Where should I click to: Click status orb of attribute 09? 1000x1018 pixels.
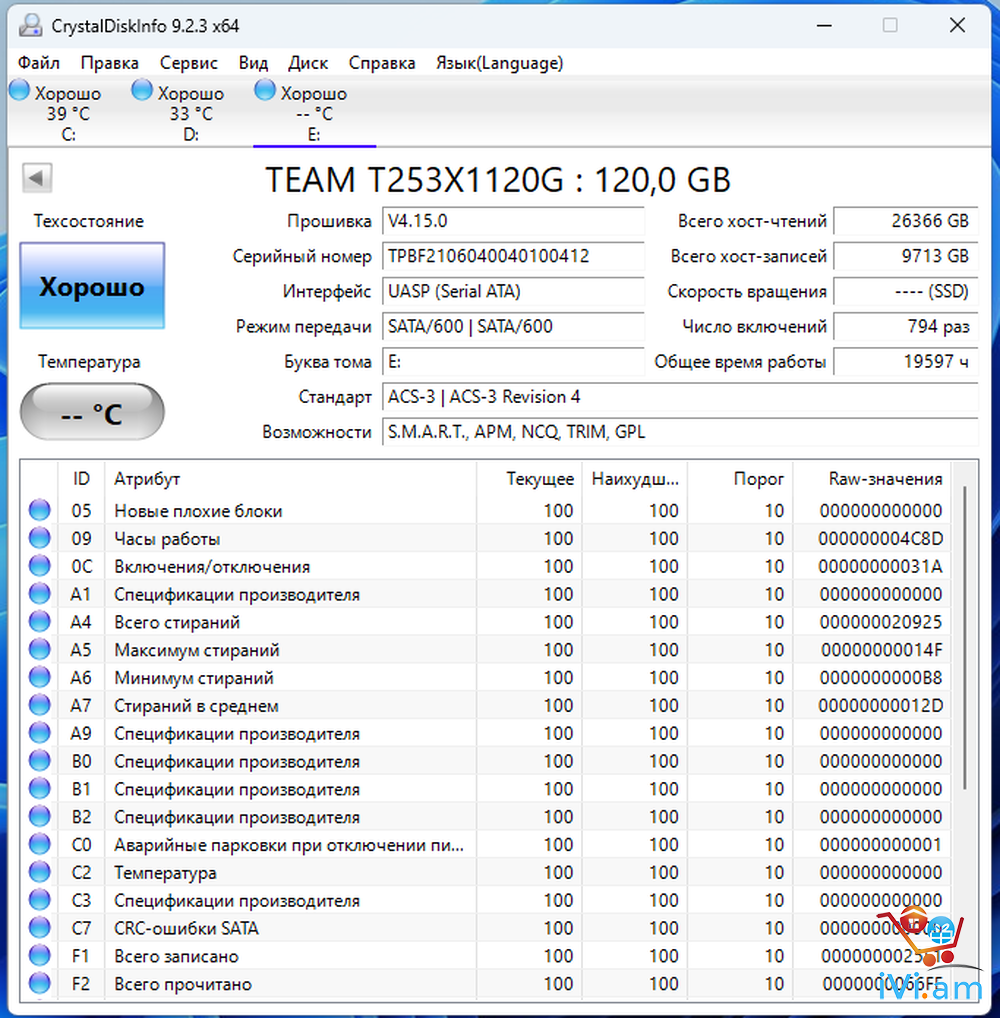coord(40,538)
